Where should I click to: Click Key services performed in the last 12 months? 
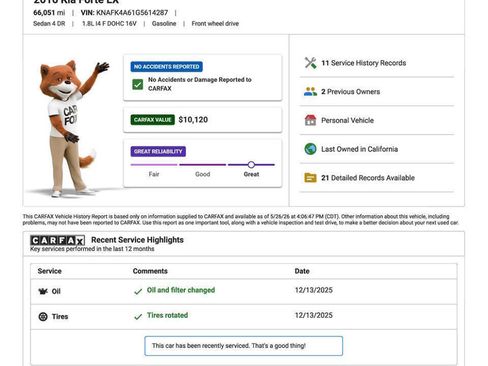pos(92,249)
